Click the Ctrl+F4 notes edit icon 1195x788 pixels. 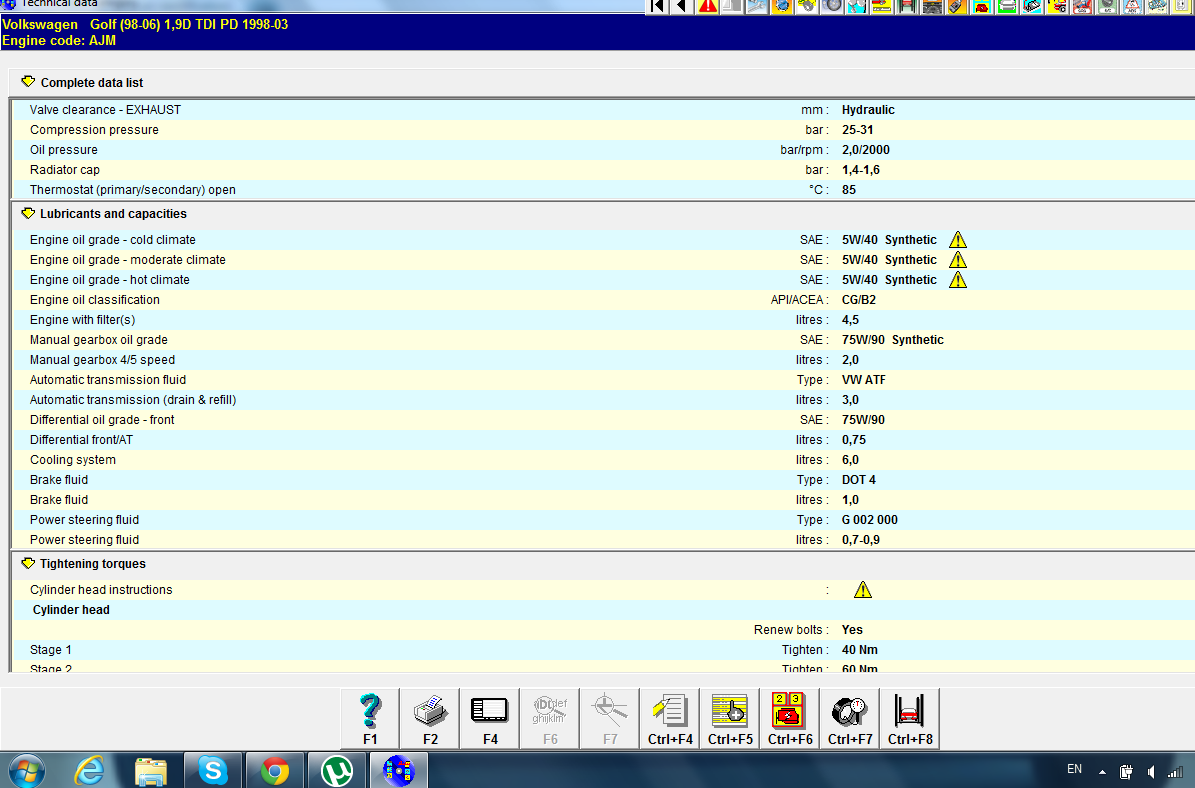pos(670,718)
